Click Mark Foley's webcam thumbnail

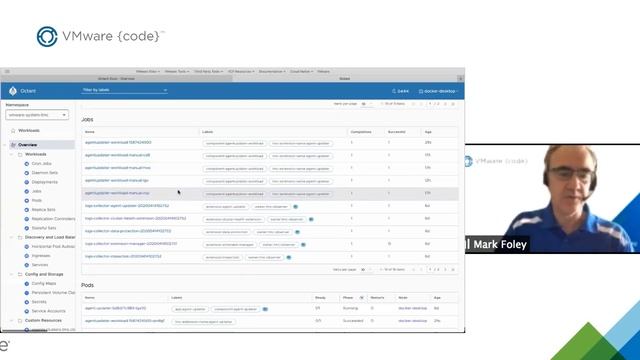click(x=552, y=199)
